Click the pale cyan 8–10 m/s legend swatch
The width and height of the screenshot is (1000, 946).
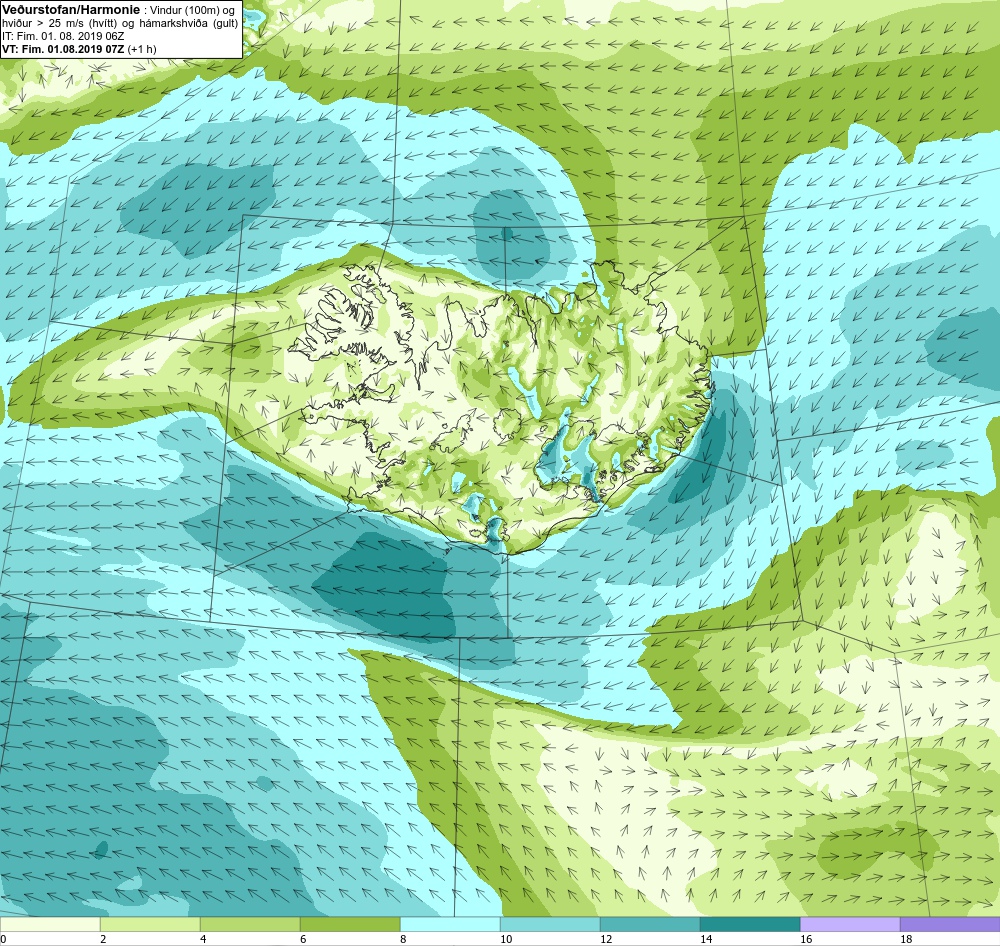pos(450,924)
